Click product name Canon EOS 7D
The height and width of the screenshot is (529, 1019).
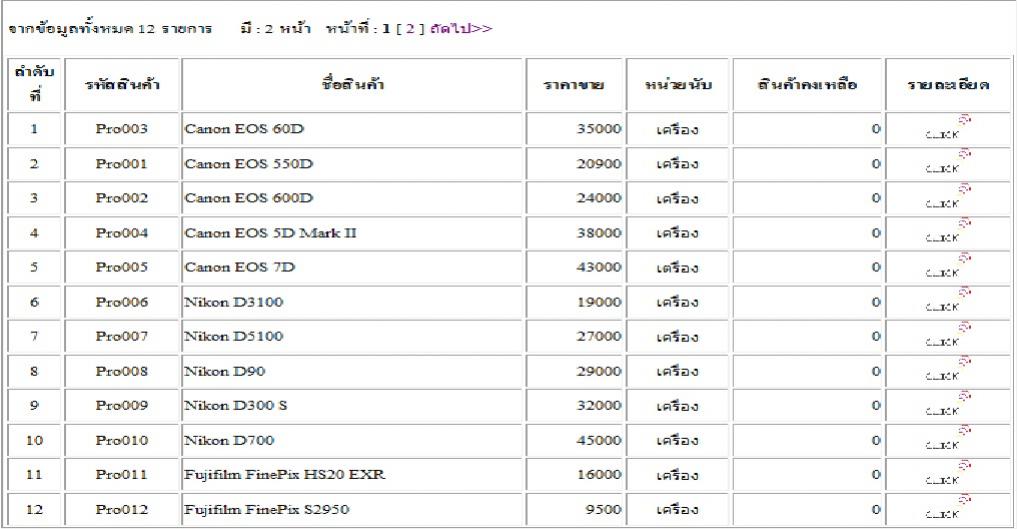tap(240, 267)
